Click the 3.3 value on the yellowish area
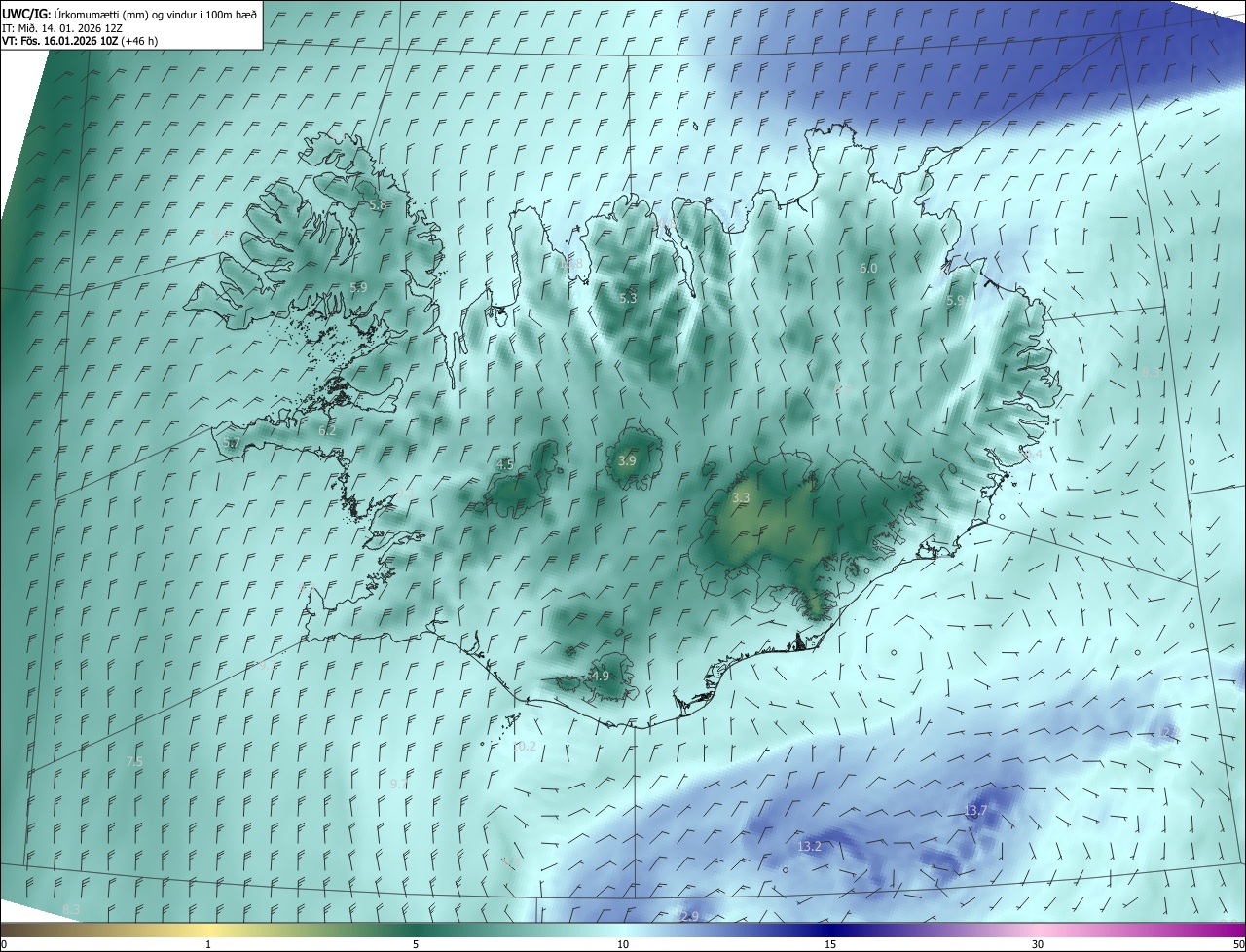Viewport: 1246px width, 952px height. [x=741, y=497]
